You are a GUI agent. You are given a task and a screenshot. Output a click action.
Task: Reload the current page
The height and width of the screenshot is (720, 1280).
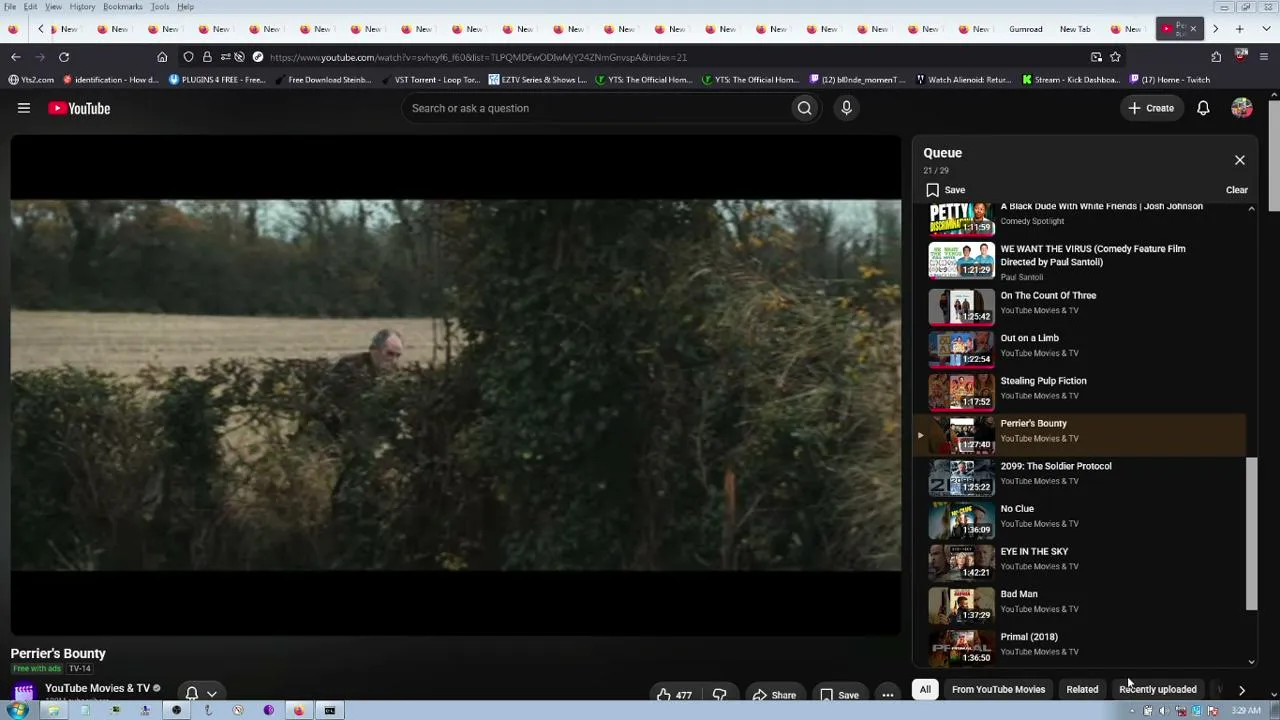pos(64,57)
